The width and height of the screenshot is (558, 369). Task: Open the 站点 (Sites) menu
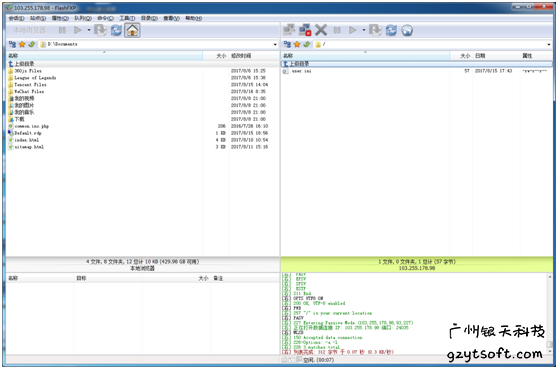38,18
